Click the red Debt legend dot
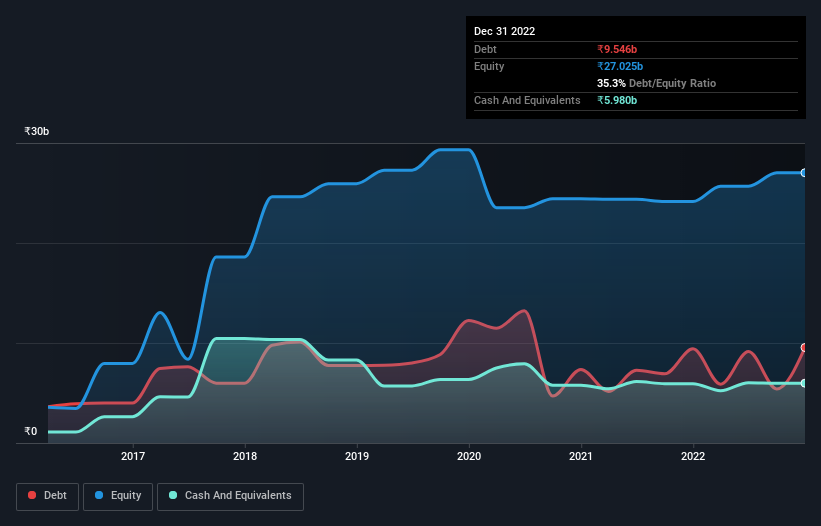821x526 pixels. pos(32,495)
